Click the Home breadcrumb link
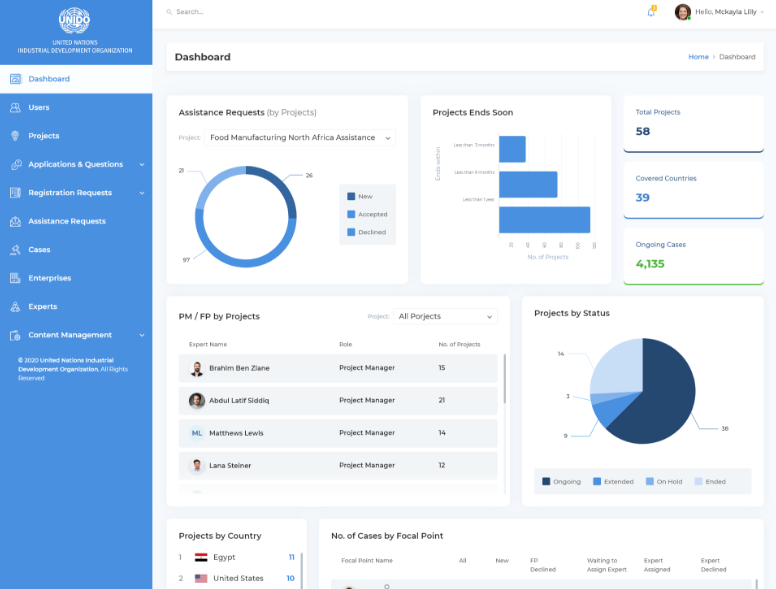The height and width of the screenshot is (589, 776). pos(698,57)
